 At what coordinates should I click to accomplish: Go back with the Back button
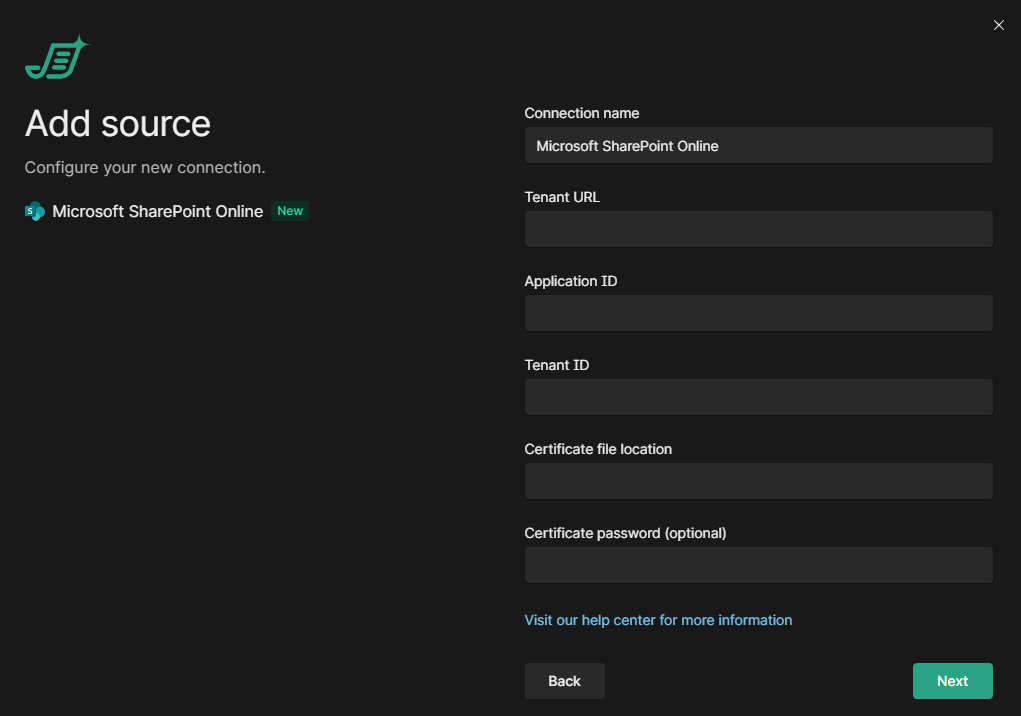564,681
